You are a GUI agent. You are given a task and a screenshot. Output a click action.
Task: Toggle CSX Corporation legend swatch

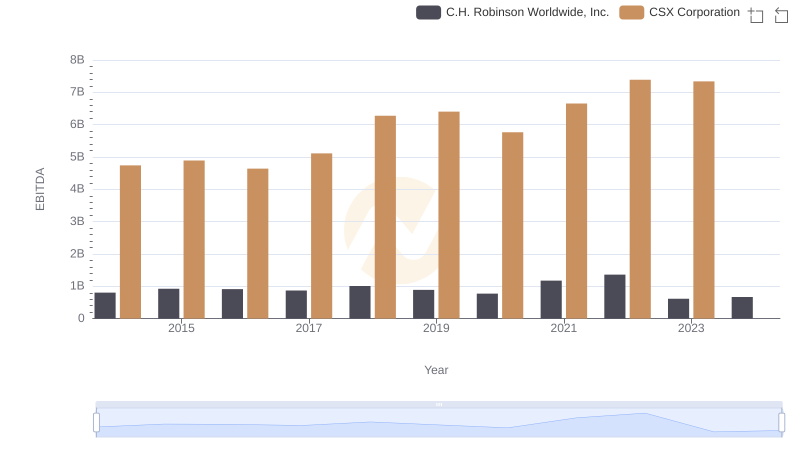pyautogui.click(x=631, y=12)
